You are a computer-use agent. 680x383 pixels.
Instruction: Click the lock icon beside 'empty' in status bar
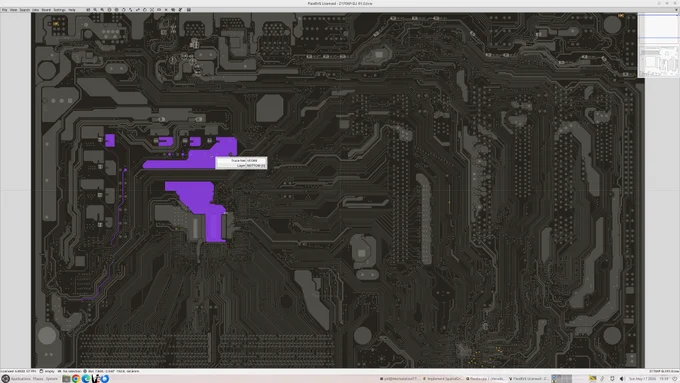click(x=41, y=371)
